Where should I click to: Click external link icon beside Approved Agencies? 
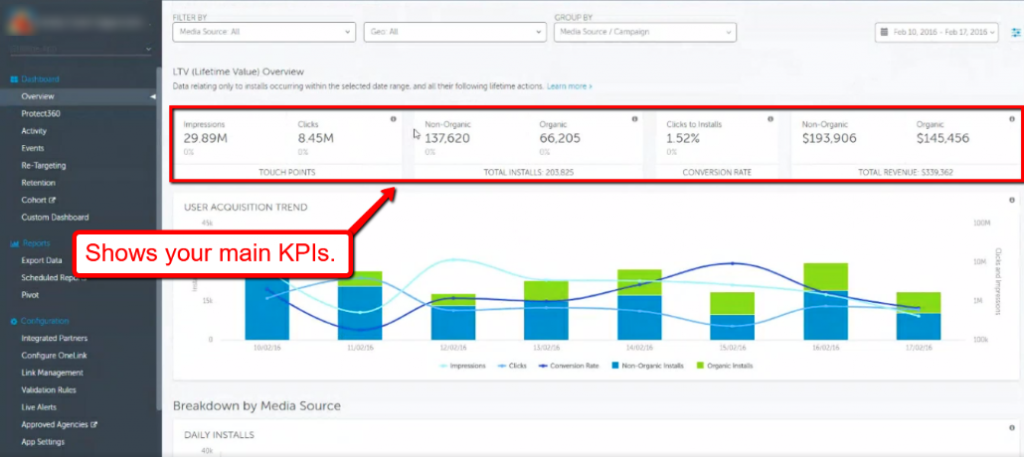(x=94, y=424)
